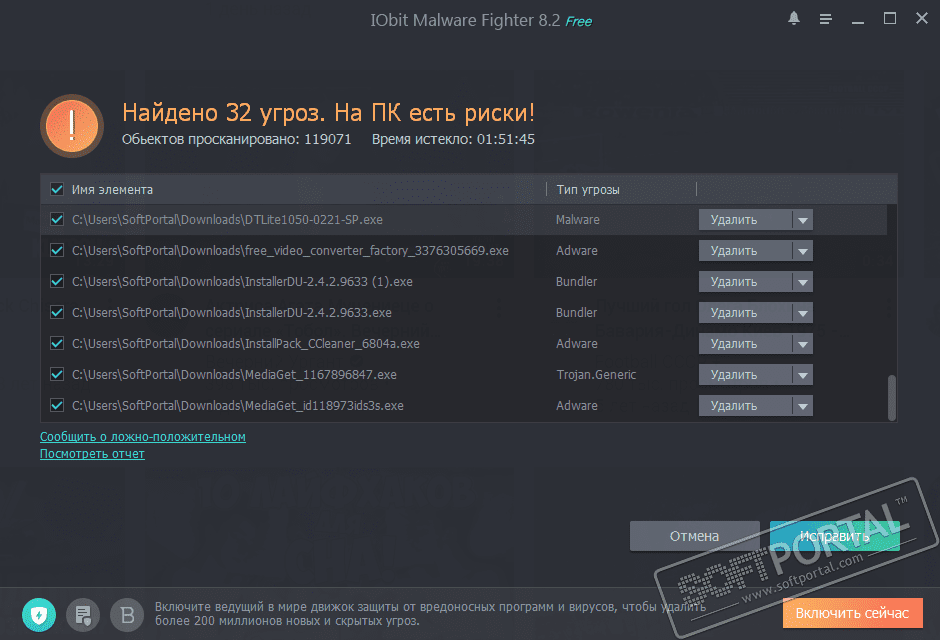This screenshot has height=640, width=940.
Task: Click the Найдено 32 угроз heading
Action: 328,113
